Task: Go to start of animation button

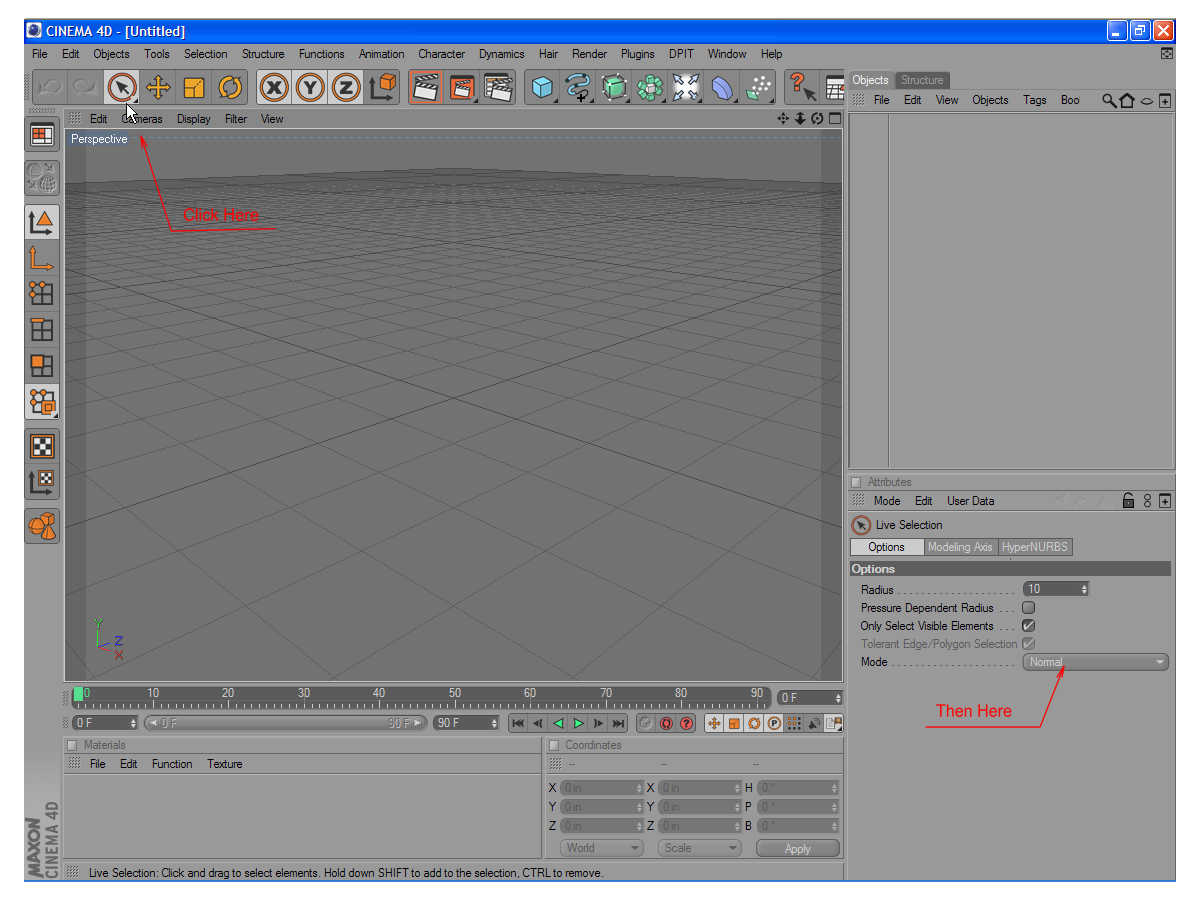Action: point(518,723)
